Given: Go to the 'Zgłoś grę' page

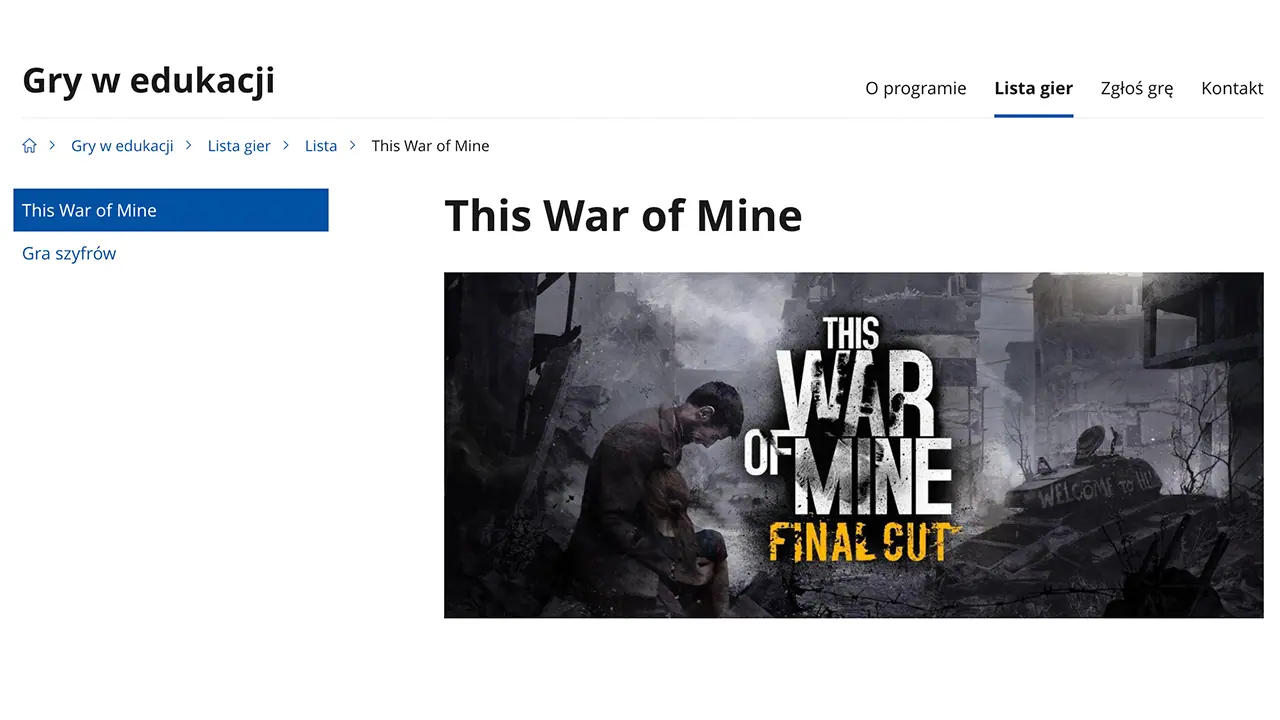Looking at the screenshot, I should click(1136, 88).
